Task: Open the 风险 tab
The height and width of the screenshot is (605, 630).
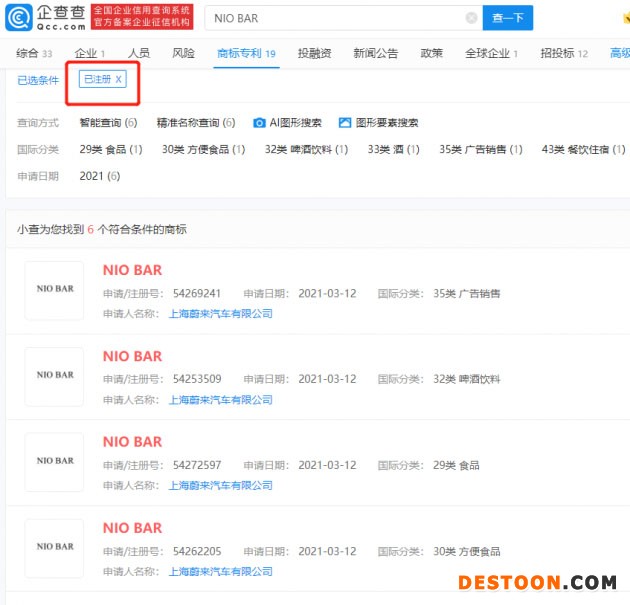Action: 183,53
